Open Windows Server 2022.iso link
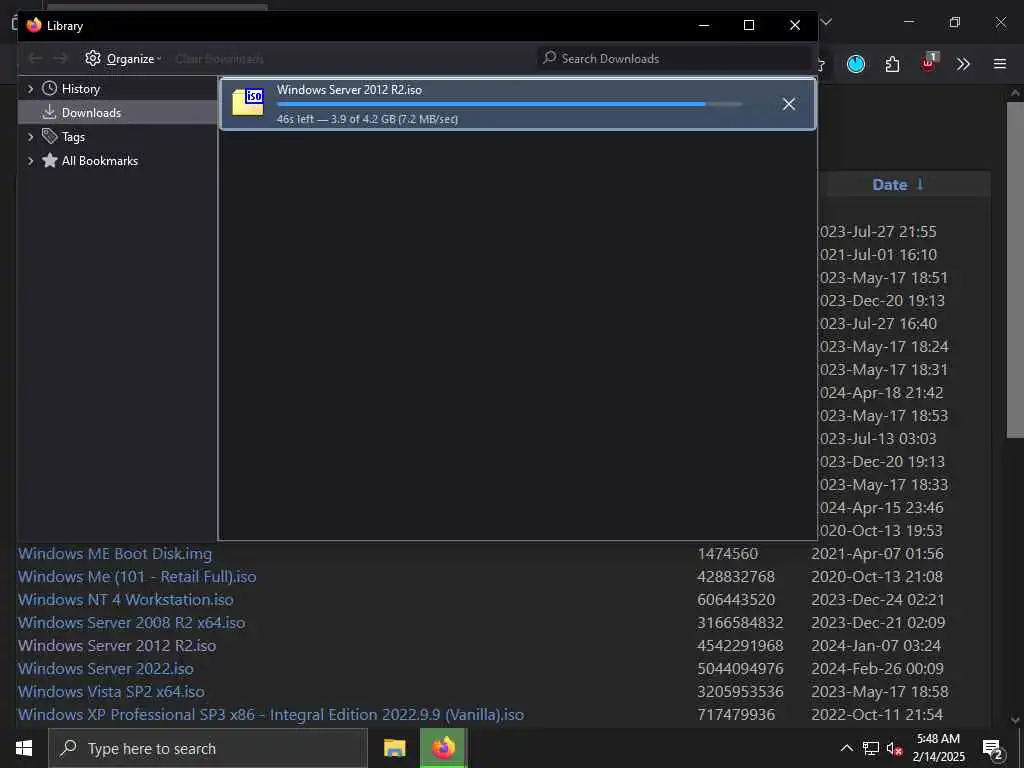The height and width of the screenshot is (768, 1024). [106, 669]
